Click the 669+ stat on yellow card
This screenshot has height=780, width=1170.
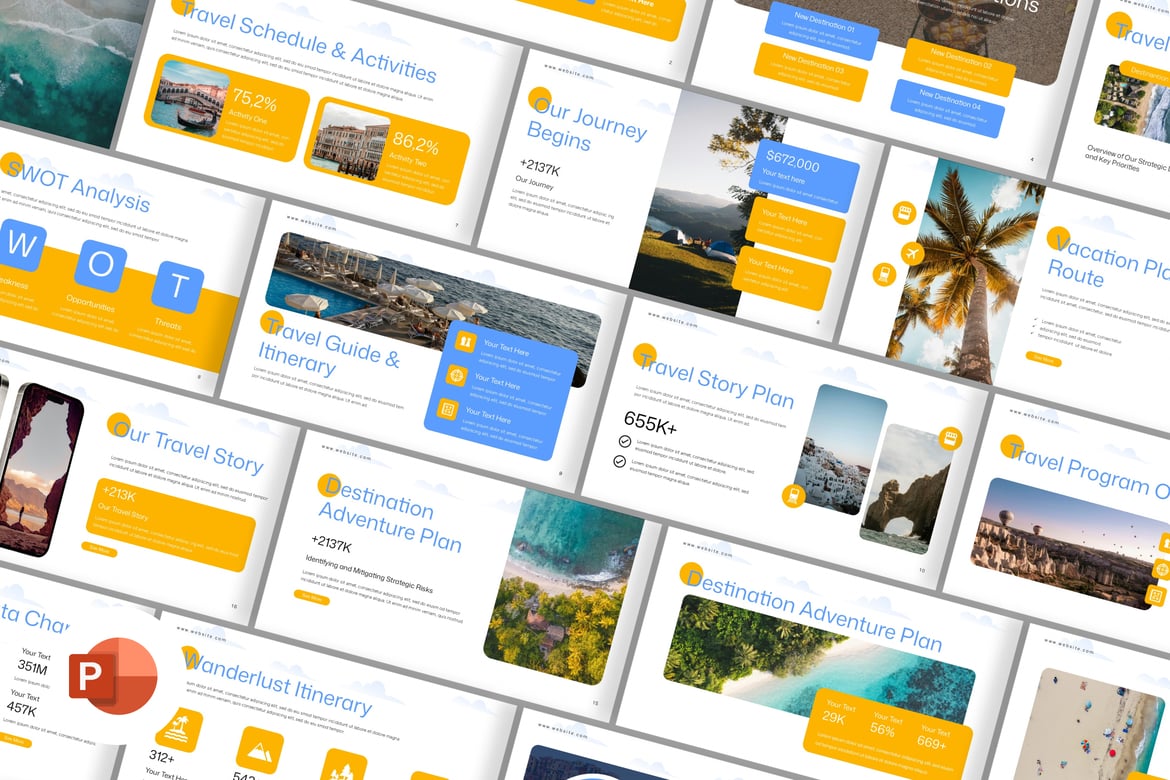point(931,742)
